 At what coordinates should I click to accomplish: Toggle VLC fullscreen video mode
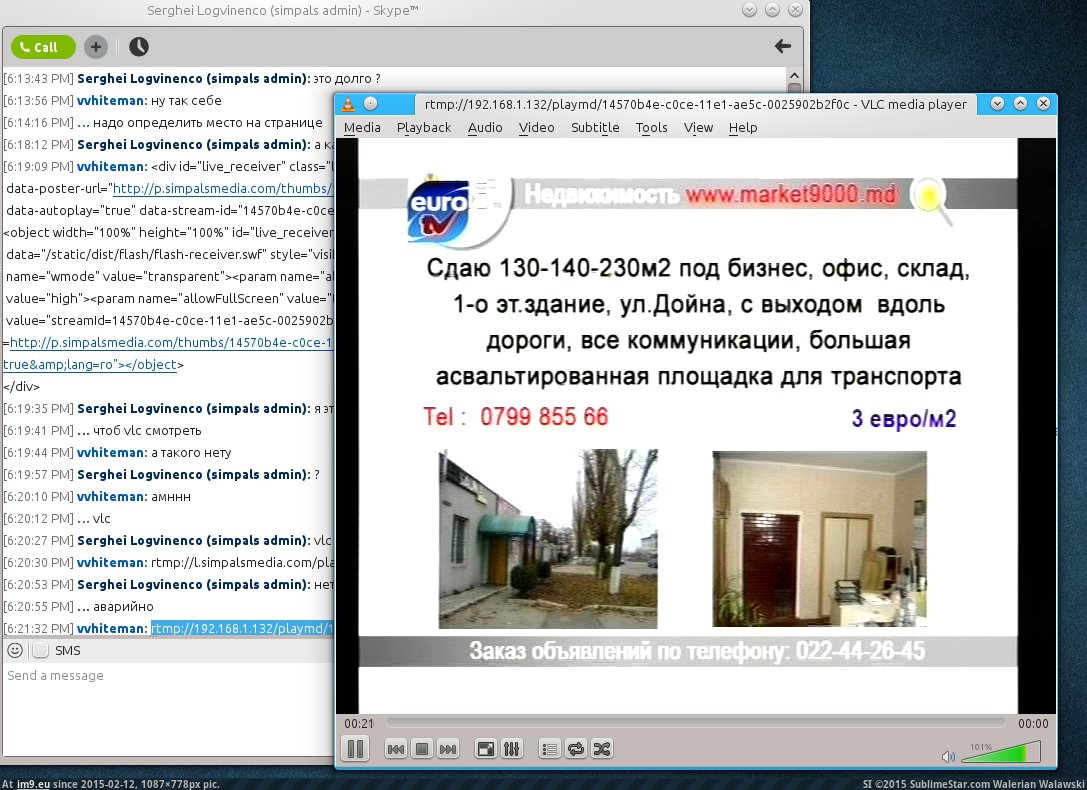point(485,749)
